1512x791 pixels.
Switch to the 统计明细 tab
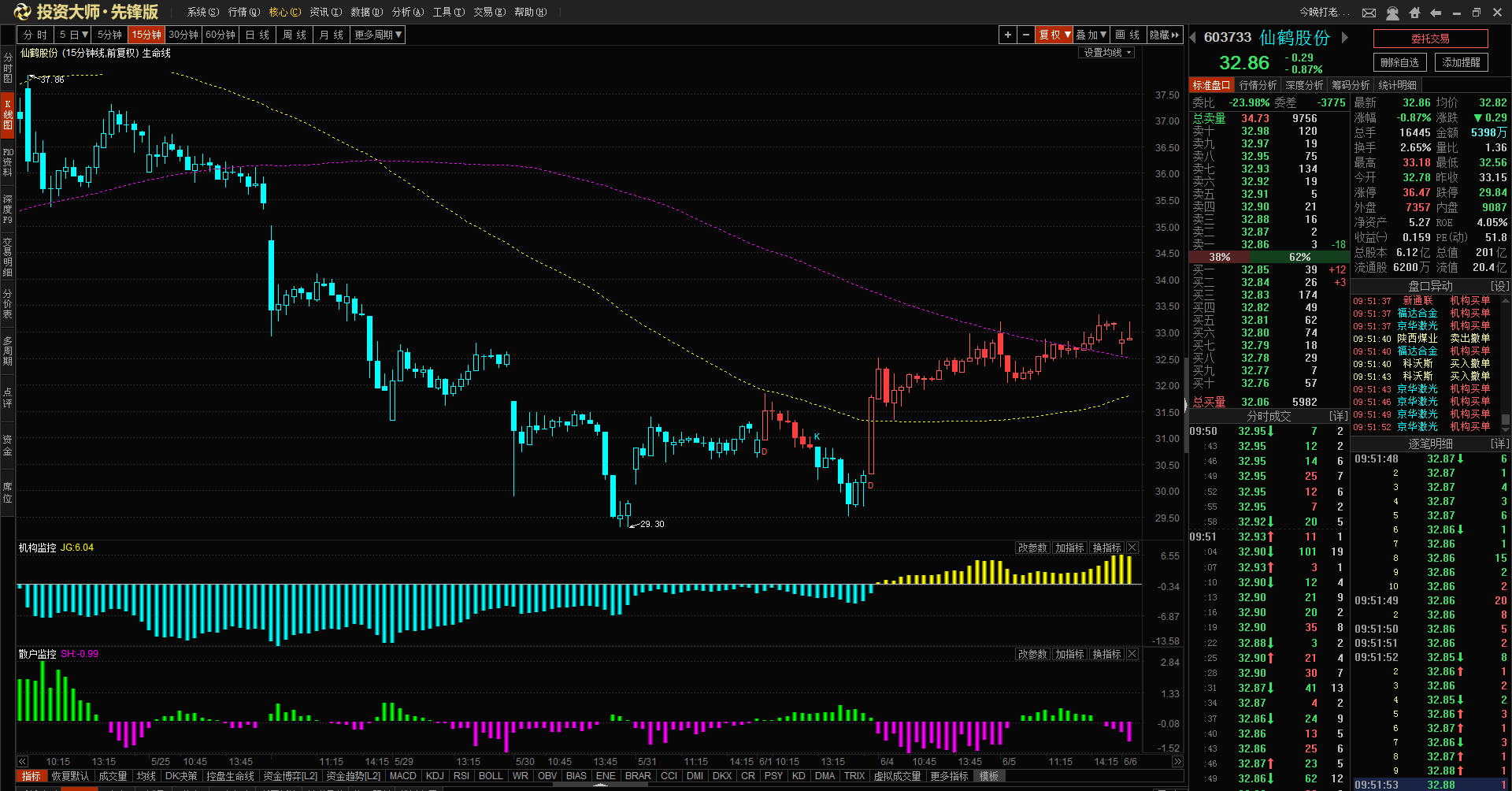pos(1397,85)
